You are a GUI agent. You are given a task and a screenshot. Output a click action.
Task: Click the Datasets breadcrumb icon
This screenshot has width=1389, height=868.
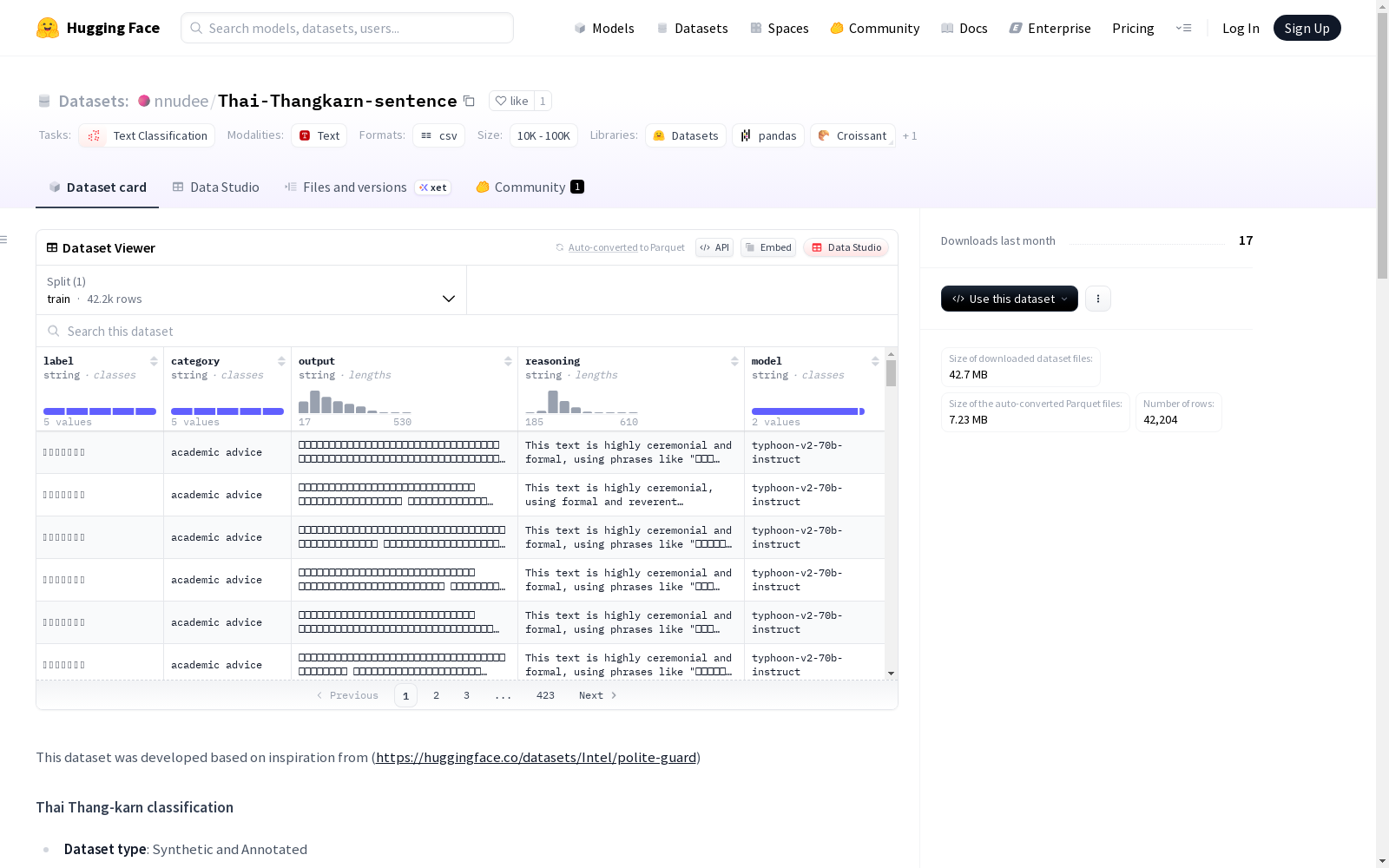click(44, 101)
